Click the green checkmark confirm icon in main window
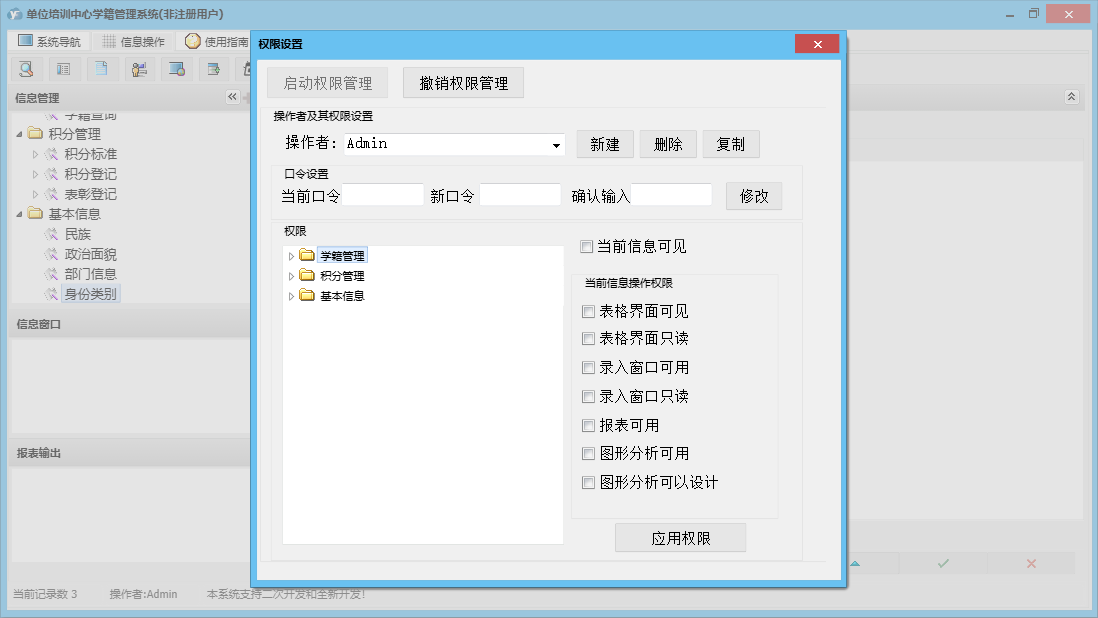Image resolution: width=1098 pixels, height=618 pixels. tap(943, 563)
